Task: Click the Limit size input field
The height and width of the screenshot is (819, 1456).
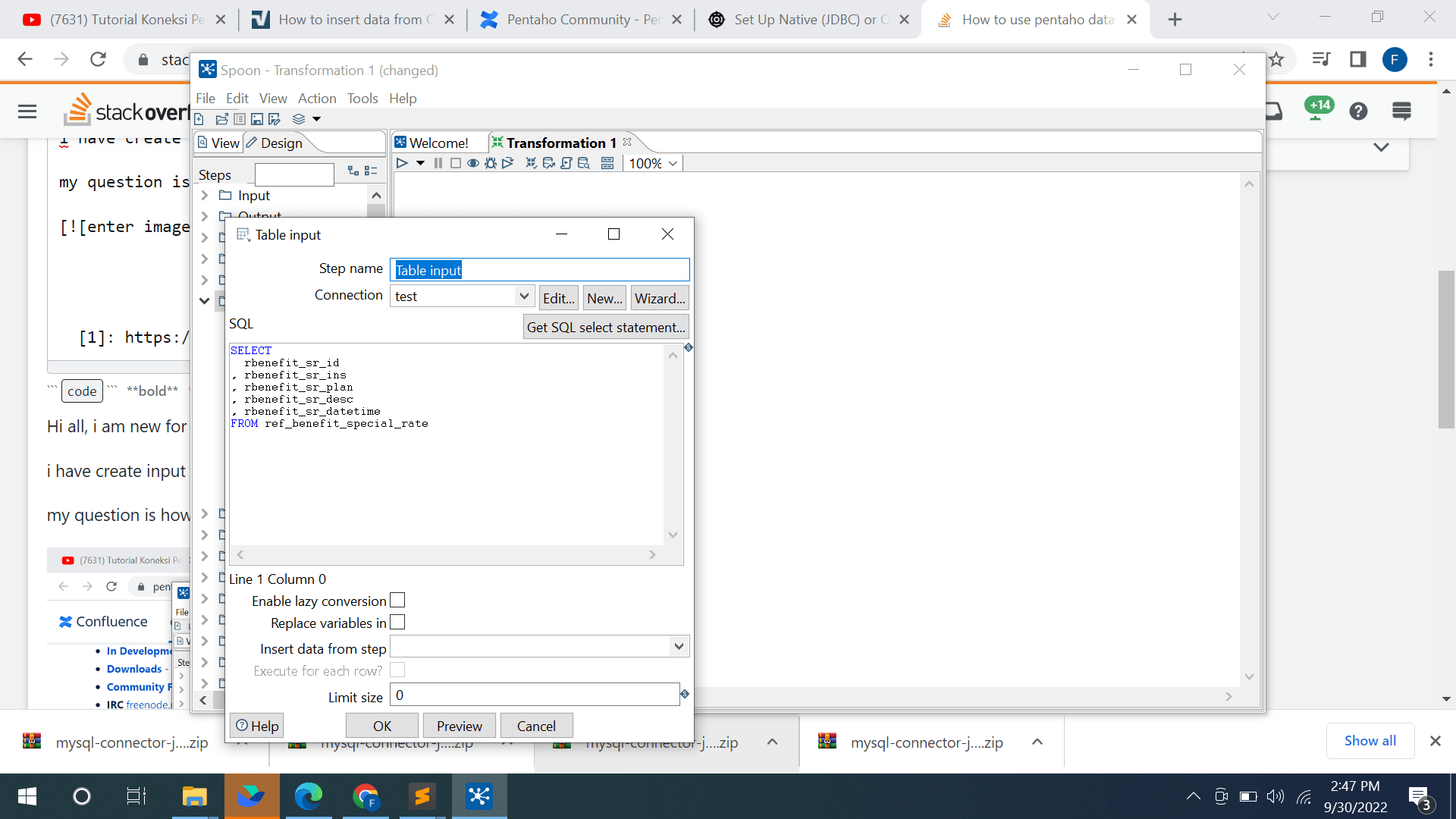Action: (x=534, y=695)
